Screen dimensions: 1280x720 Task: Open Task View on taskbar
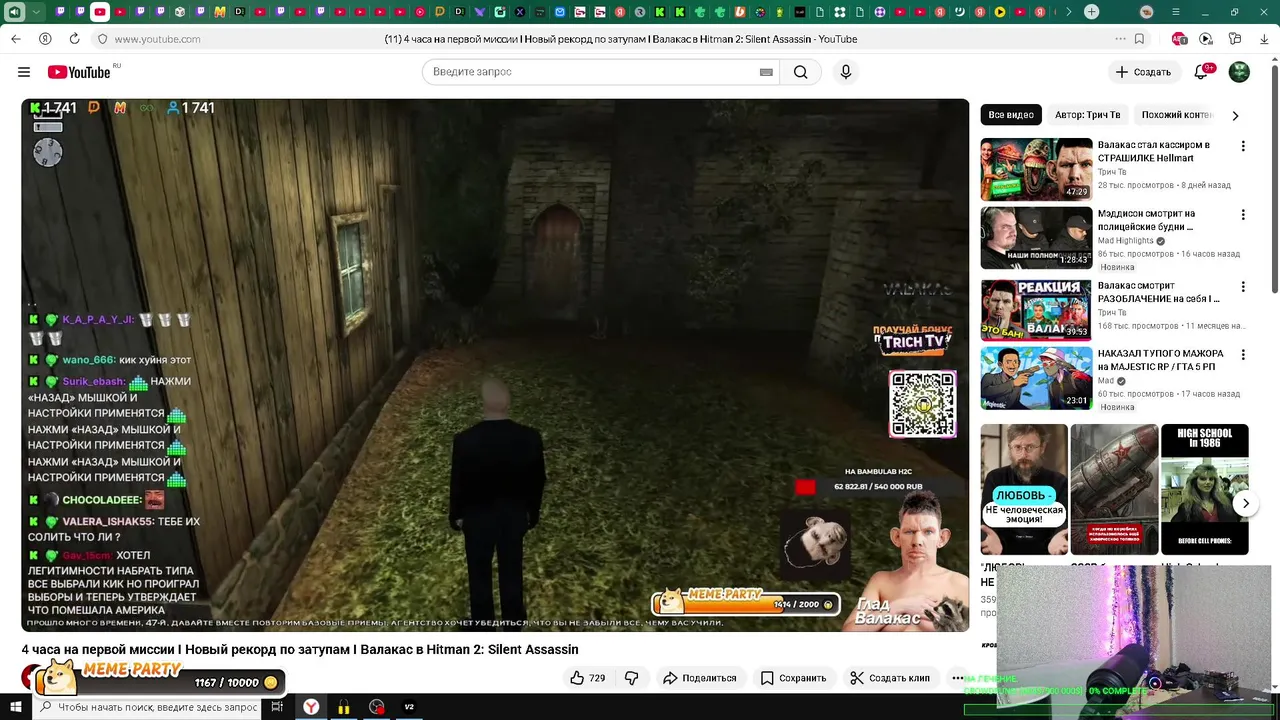(277, 707)
